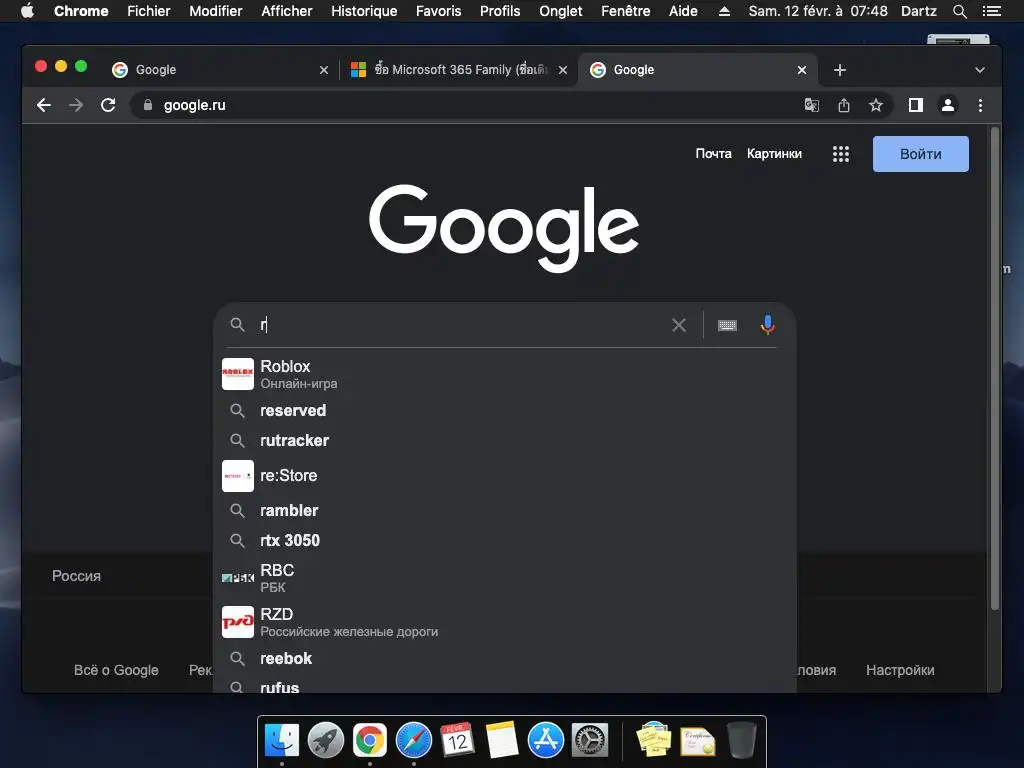Click inside the Google search field
This screenshot has height=768, width=1024.
(x=464, y=325)
